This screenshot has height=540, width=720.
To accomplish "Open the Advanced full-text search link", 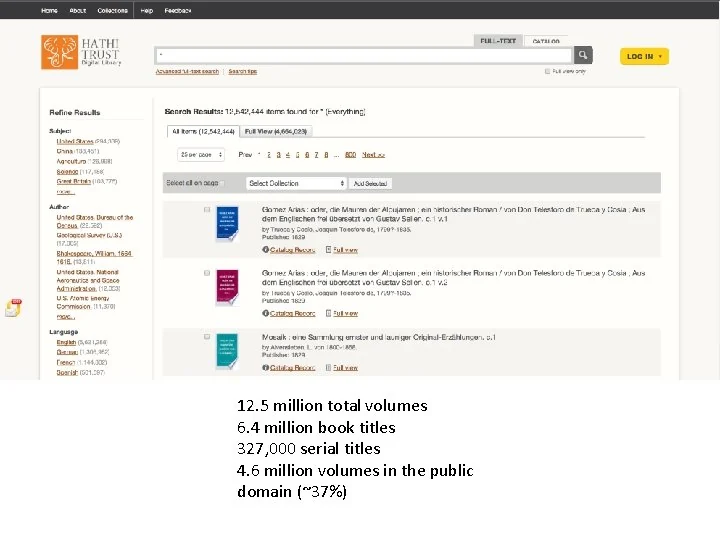I will click(187, 71).
